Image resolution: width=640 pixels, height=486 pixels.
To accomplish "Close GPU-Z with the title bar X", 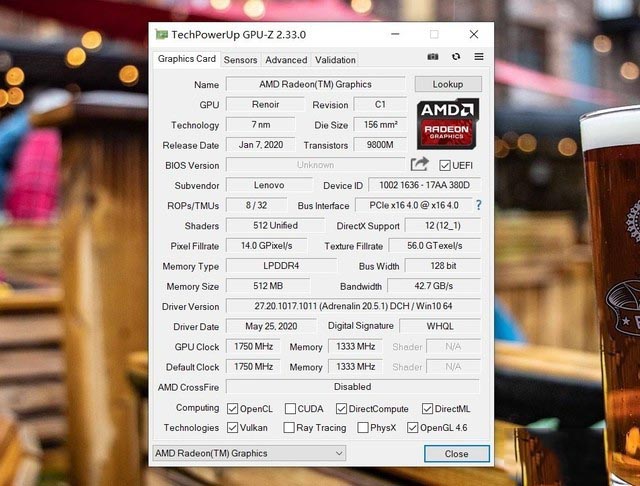I will (473, 34).
